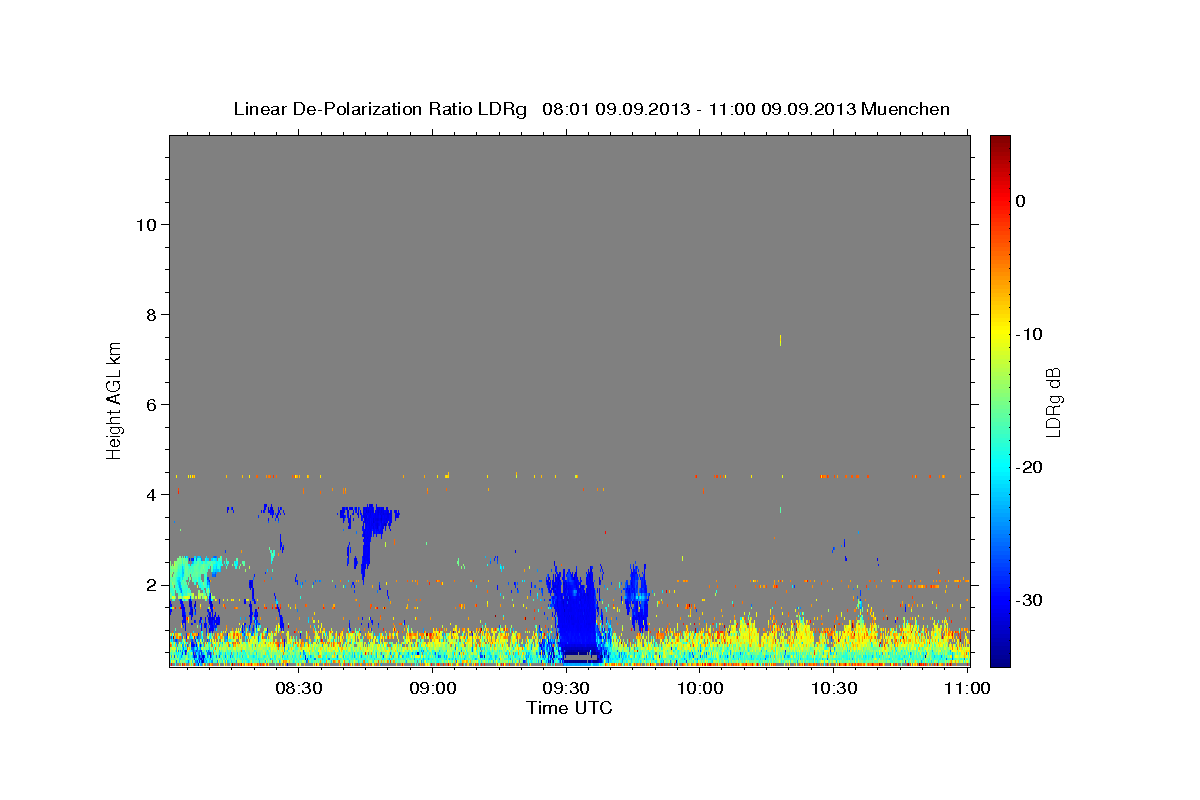This screenshot has height=800, width=1200.
Task: Click the 'Muenchen' station name in title
Action: click(x=906, y=109)
